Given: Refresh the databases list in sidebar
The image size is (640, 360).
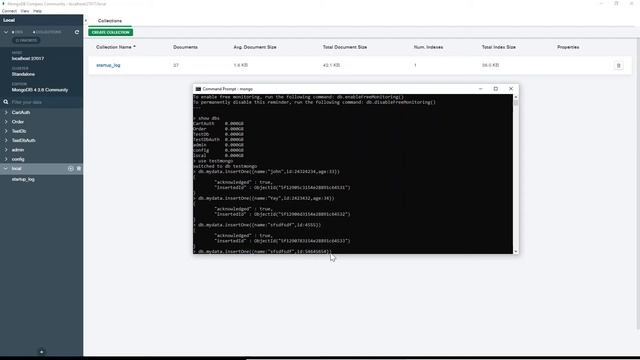Looking at the screenshot, I should (x=77, y=32).
